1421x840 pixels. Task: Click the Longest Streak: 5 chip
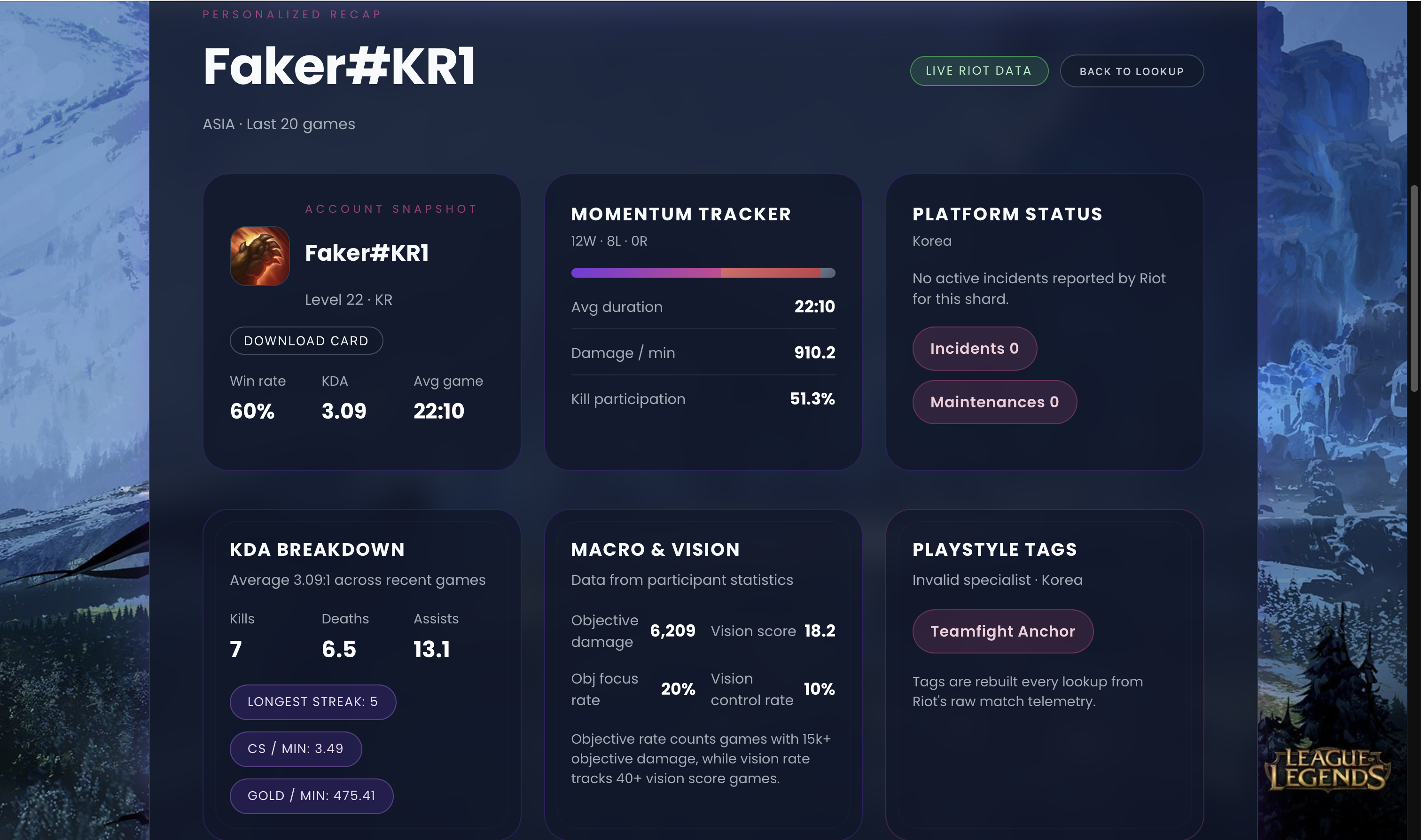pos(312,702)
